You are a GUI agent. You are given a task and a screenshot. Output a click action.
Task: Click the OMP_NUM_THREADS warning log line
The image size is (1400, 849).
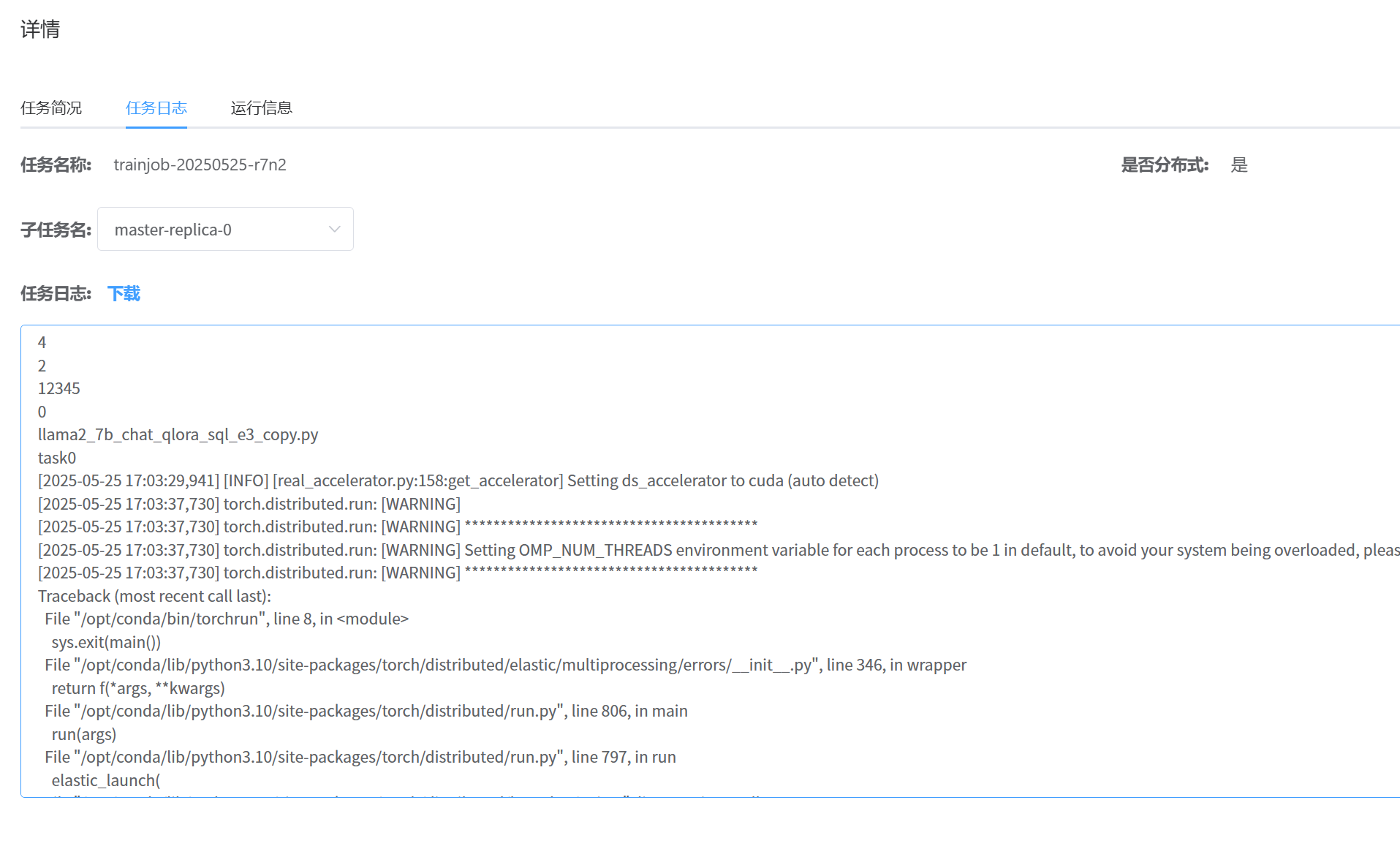716,551
